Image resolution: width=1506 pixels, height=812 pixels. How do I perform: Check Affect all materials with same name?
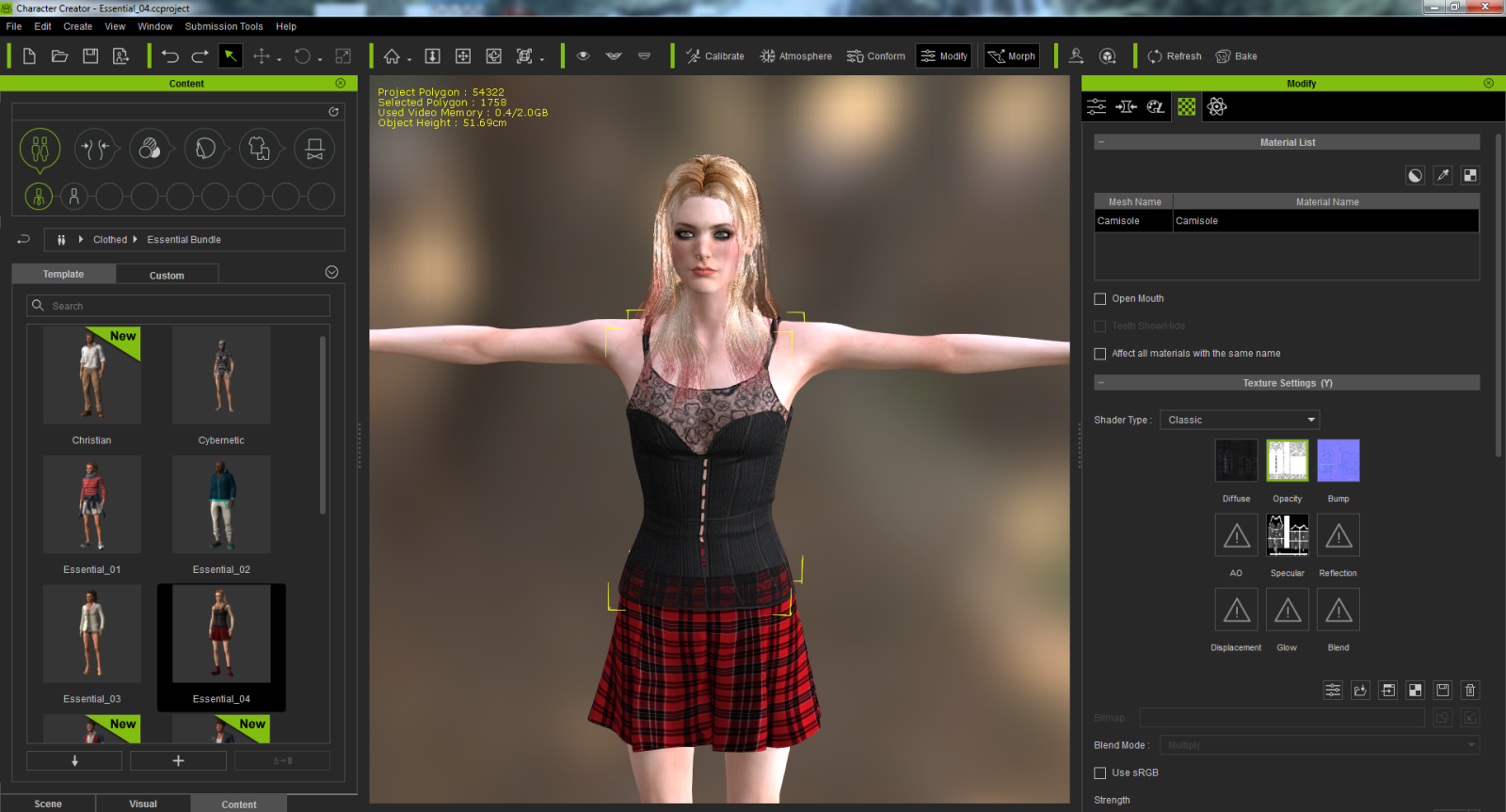[1099, 354]
